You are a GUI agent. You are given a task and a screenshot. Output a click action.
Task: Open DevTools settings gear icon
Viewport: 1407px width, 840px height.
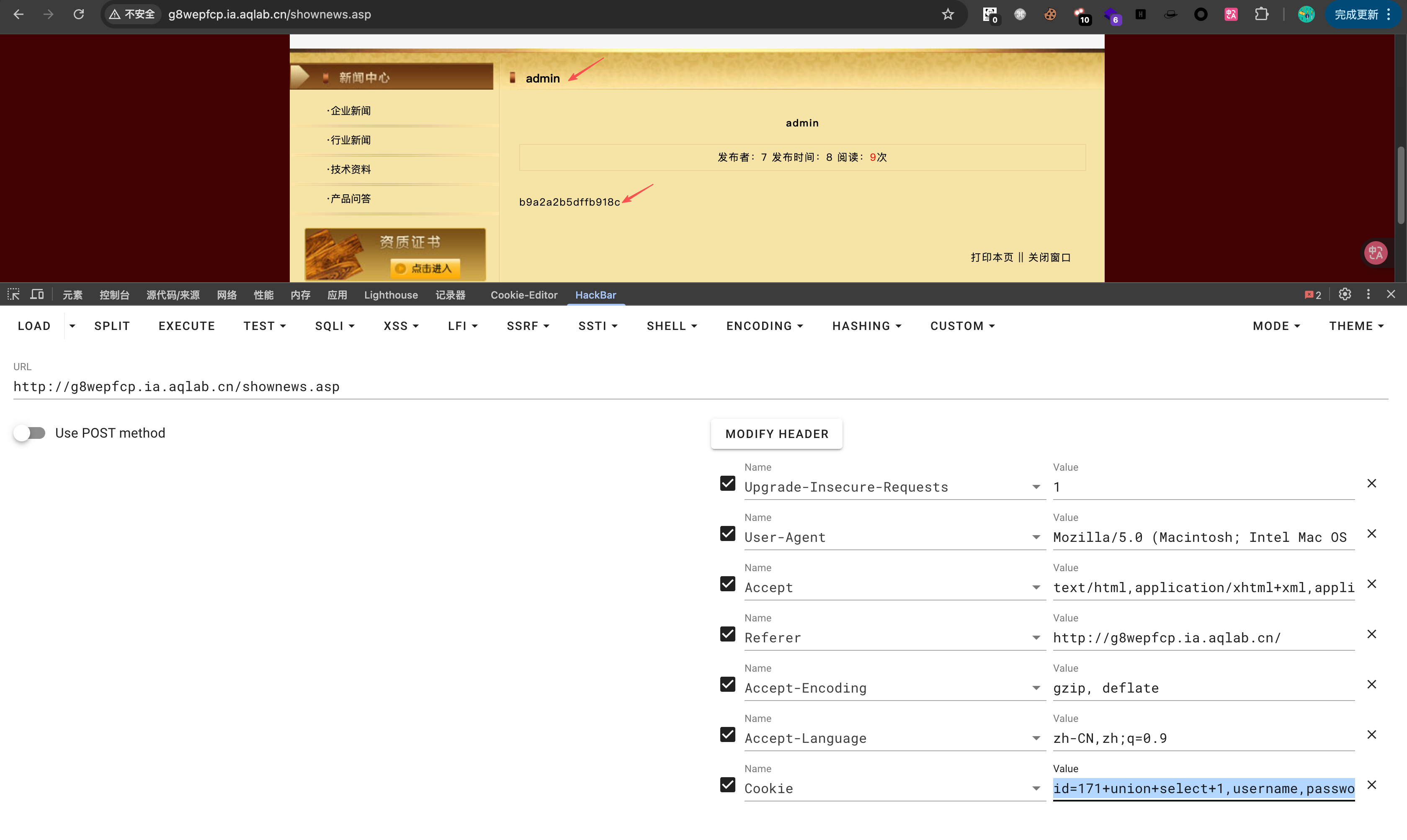1345,294
